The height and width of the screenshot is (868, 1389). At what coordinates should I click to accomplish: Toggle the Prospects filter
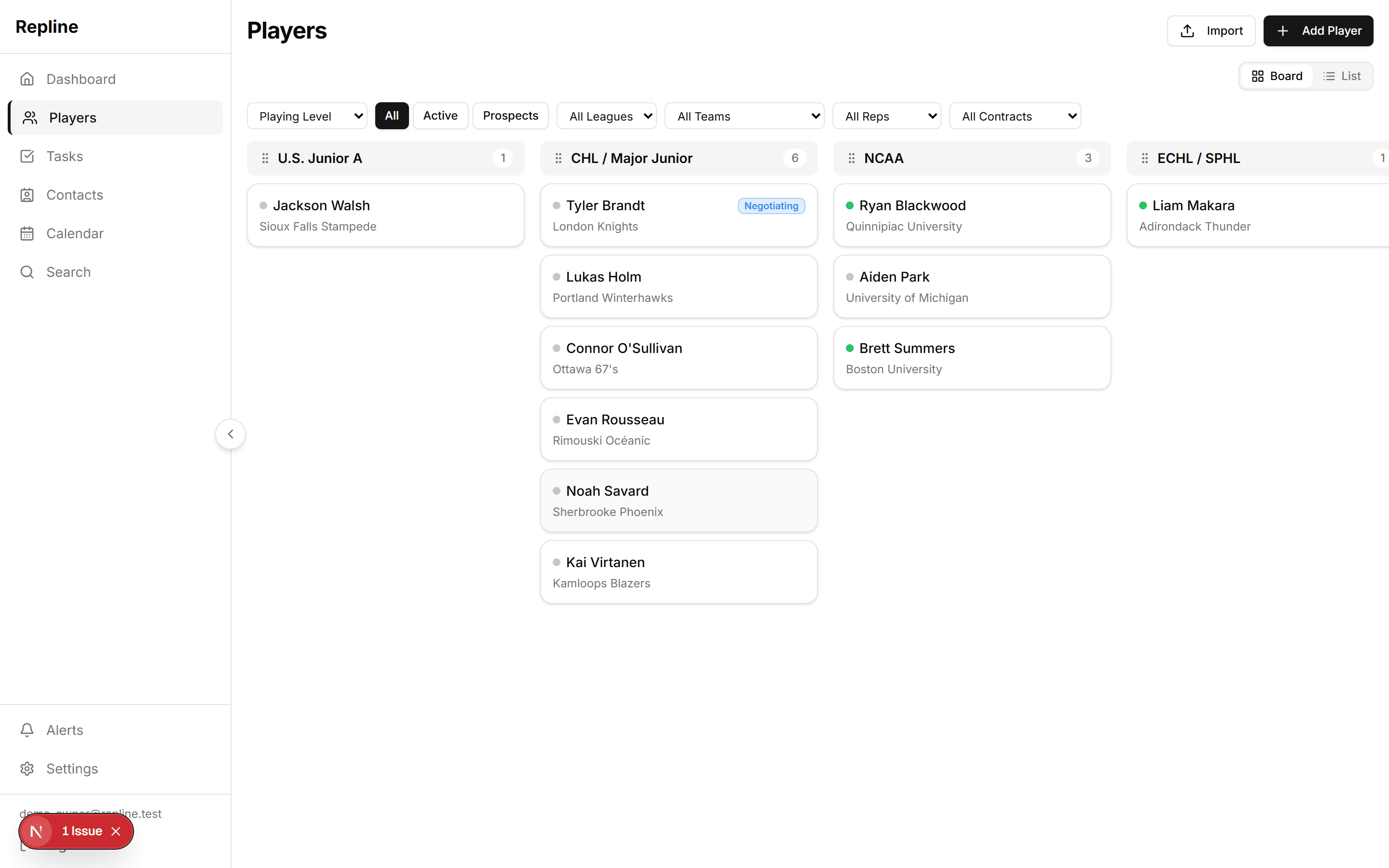point(510,115)
